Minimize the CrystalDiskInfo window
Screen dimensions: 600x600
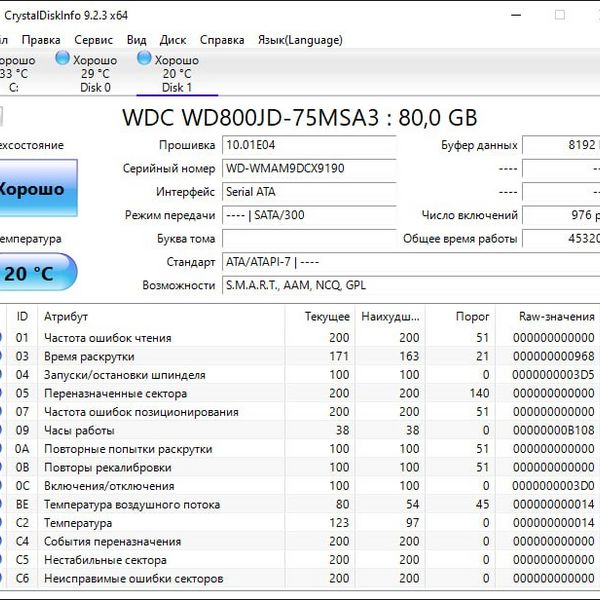(x=516, y=15)
